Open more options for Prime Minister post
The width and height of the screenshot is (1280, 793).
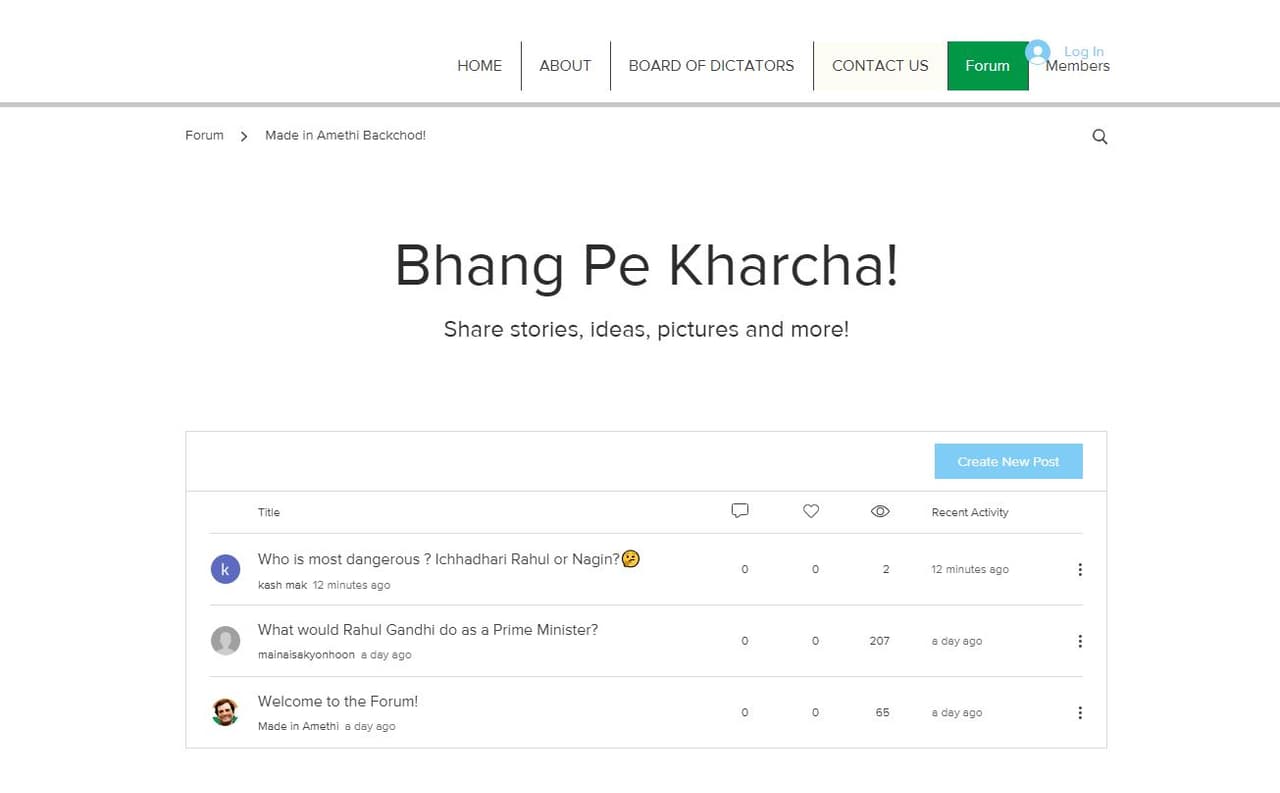coord(1079,641)
